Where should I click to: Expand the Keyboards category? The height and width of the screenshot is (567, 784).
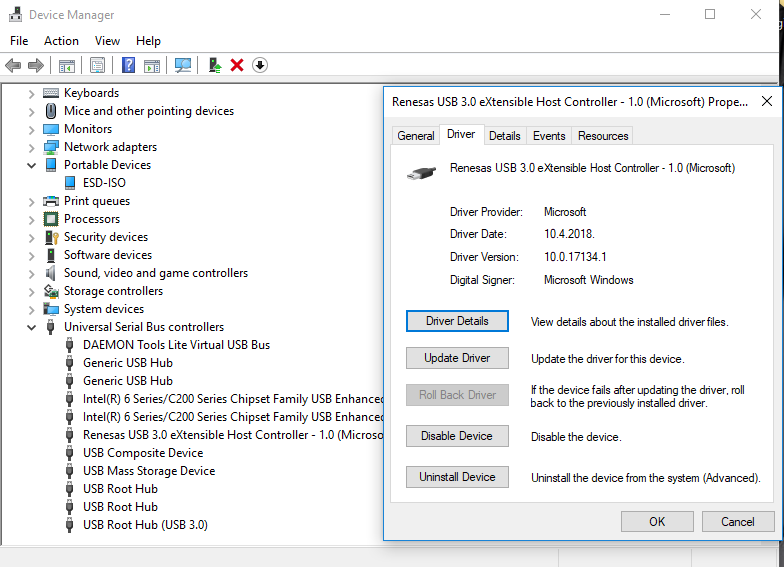click(31, 94)
